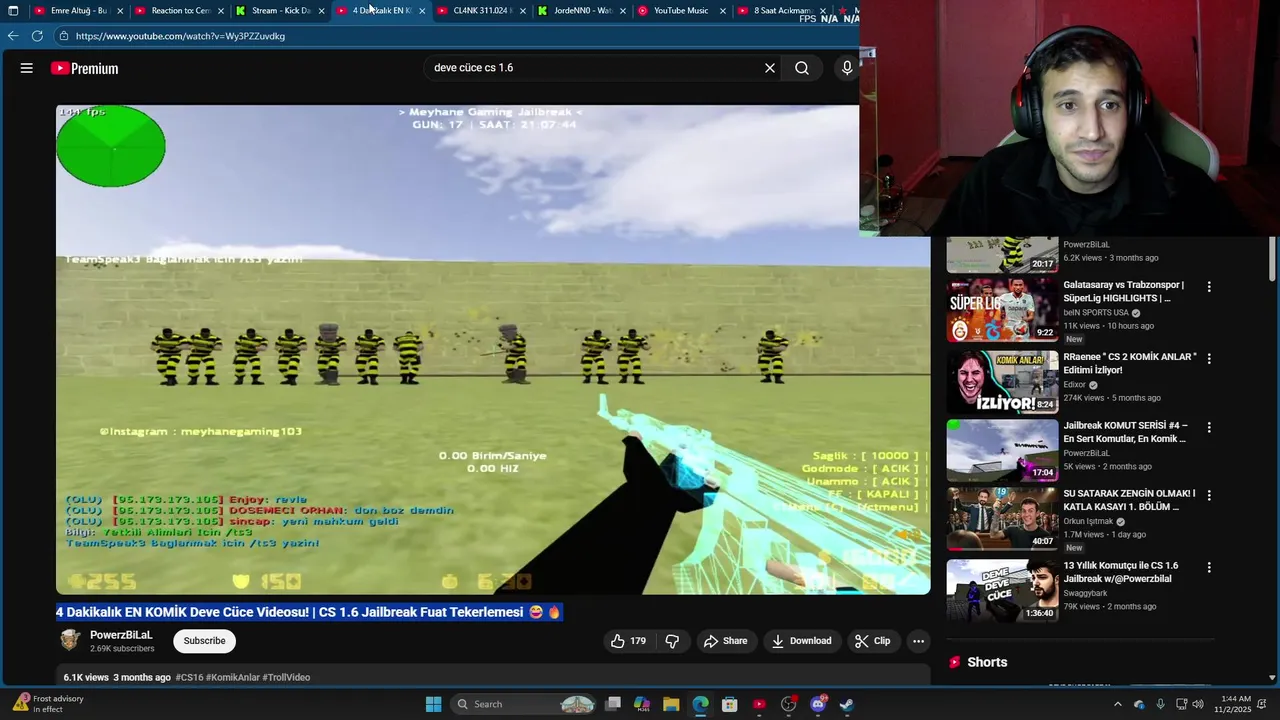Run the search with magnifier button

click(x=802, y=68)
